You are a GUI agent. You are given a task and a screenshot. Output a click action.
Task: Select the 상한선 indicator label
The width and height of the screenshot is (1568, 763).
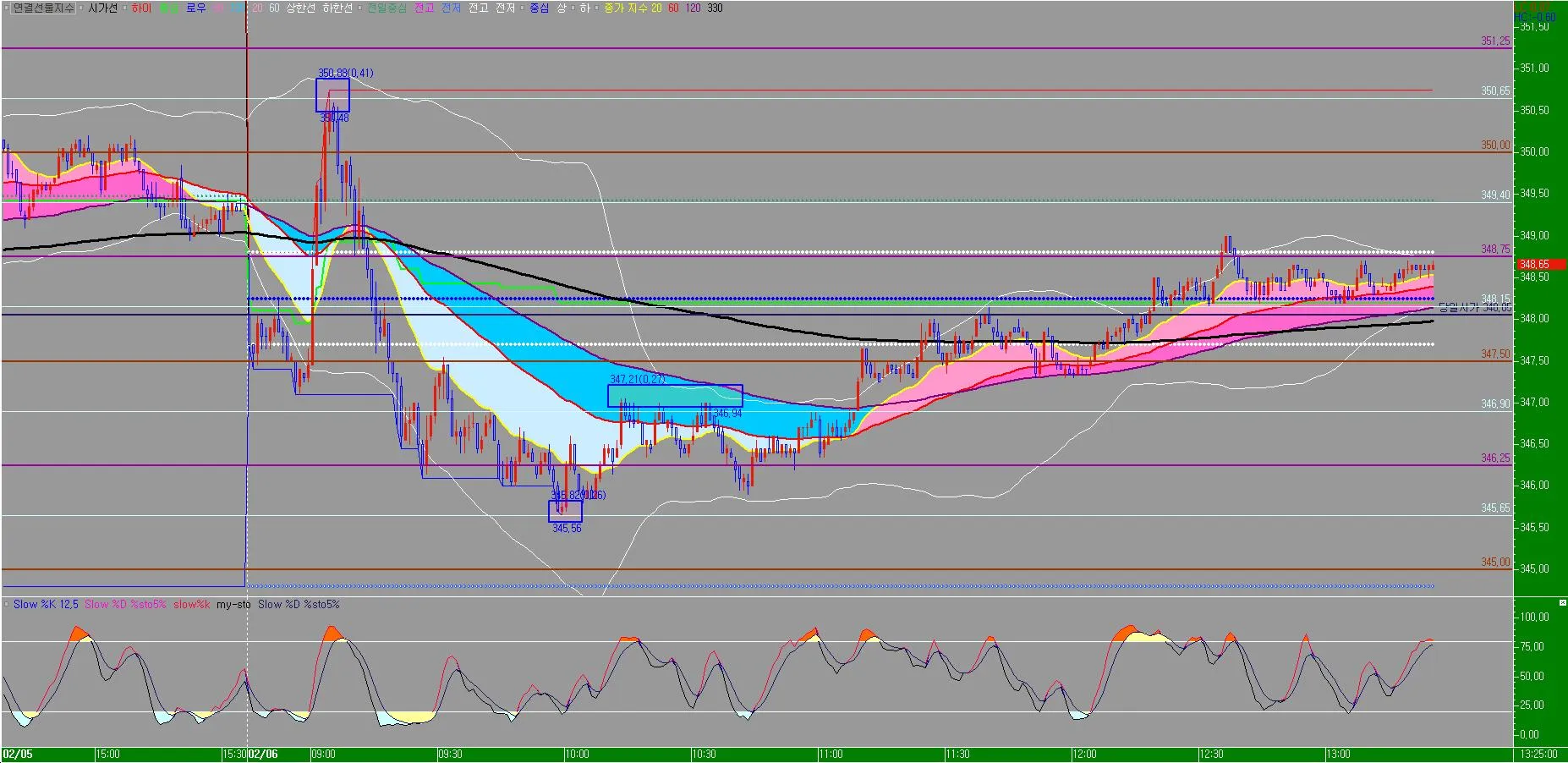point(300,8)
